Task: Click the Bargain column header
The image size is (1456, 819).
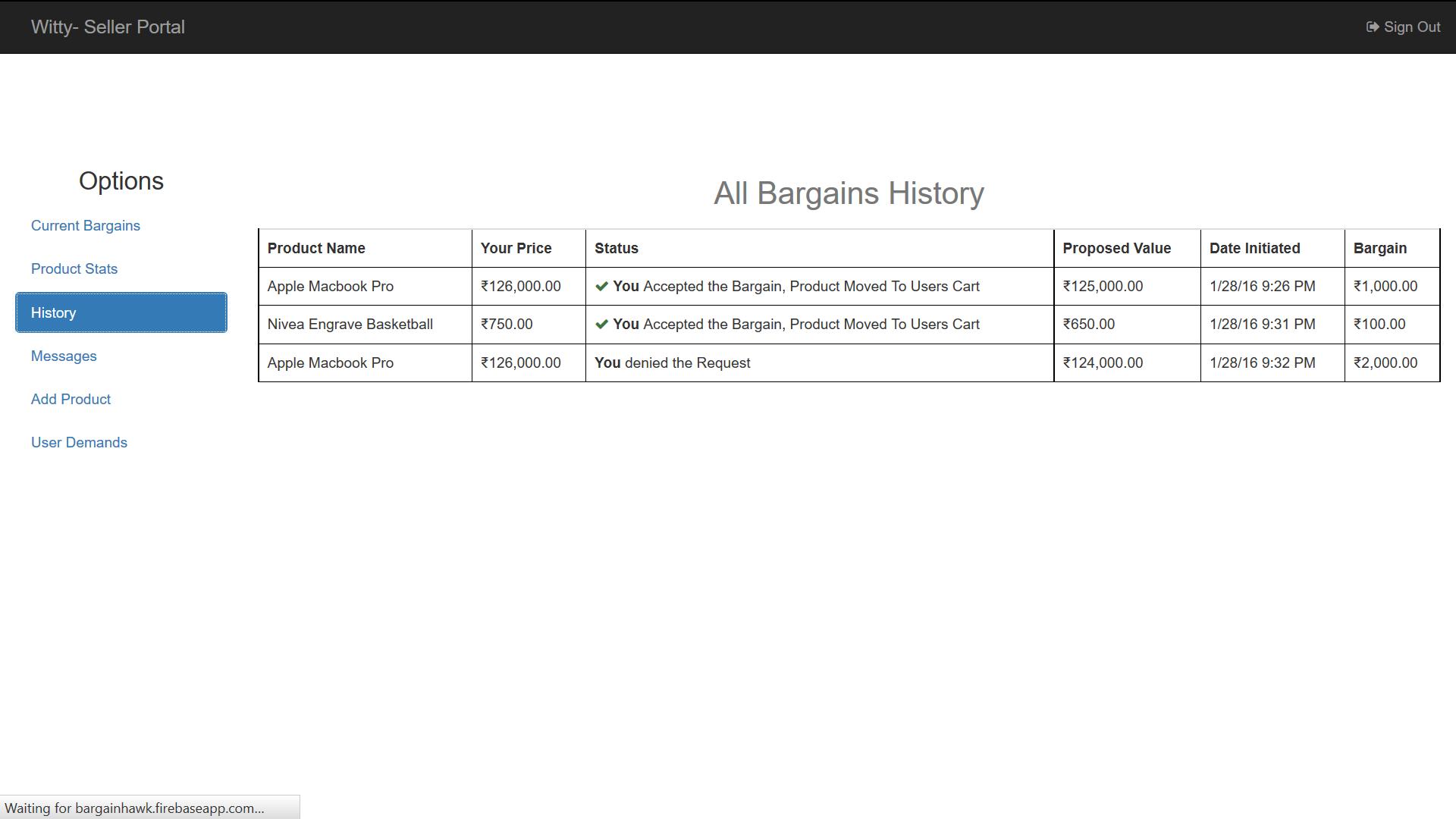Action: click(x=1379, y=249)
